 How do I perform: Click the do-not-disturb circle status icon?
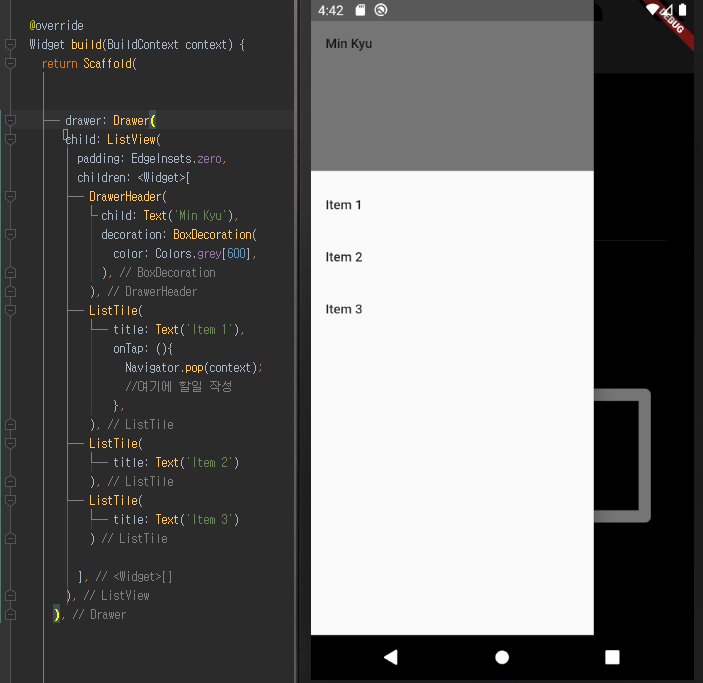pyautogui.click(x=381, y=10)
